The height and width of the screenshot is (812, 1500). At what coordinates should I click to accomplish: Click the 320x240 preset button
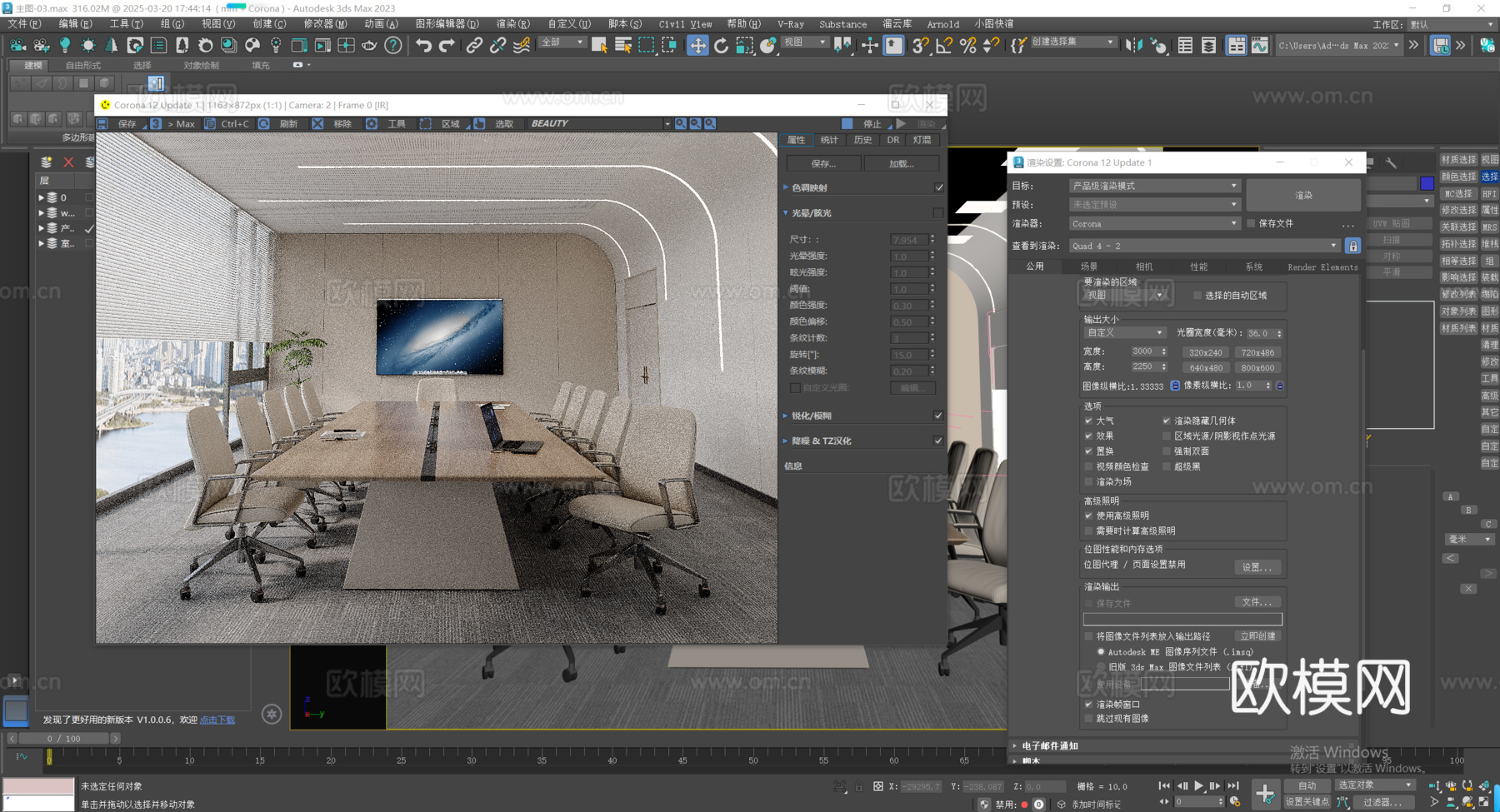point(1205,351)
